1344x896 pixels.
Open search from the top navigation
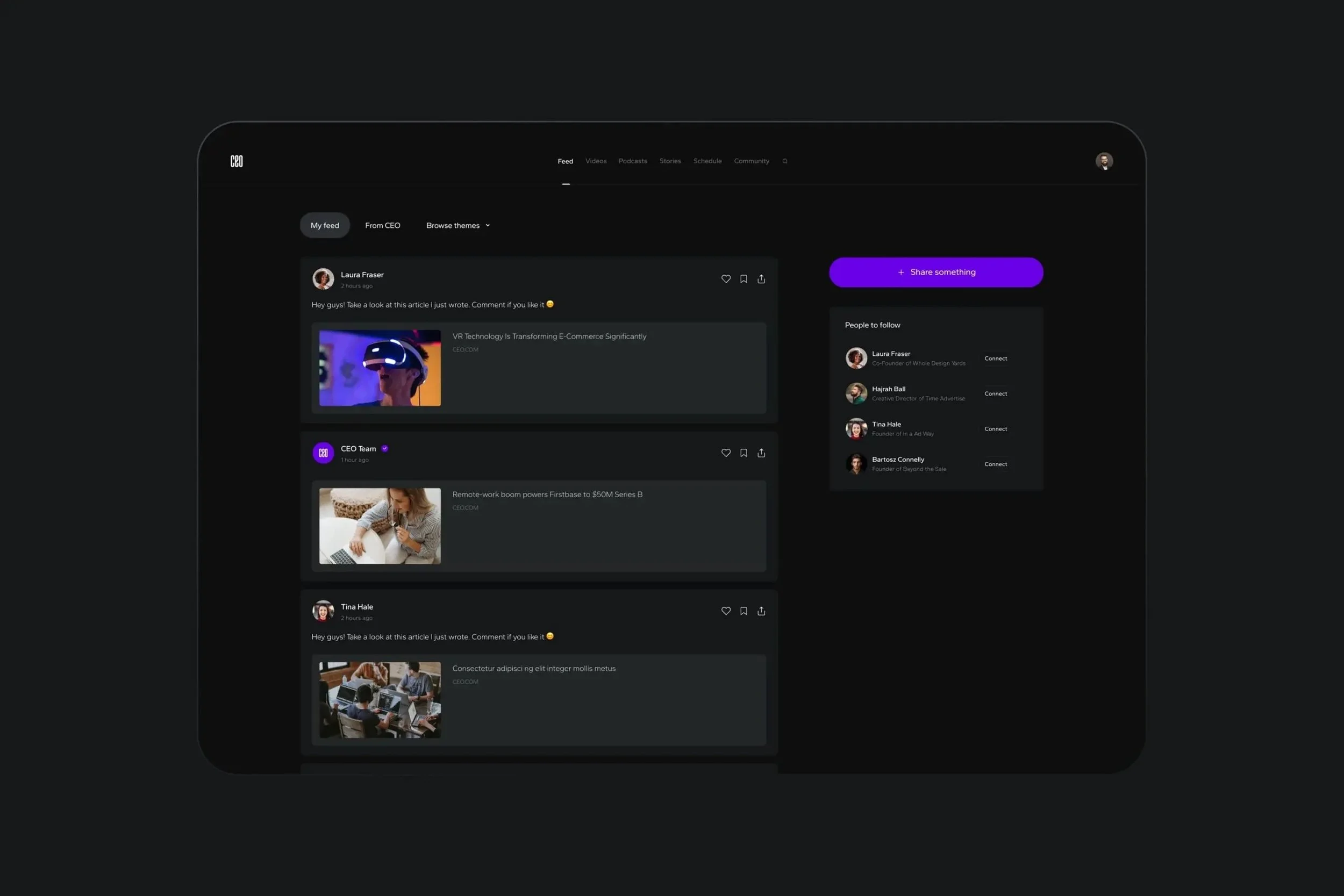click(784, 161)
